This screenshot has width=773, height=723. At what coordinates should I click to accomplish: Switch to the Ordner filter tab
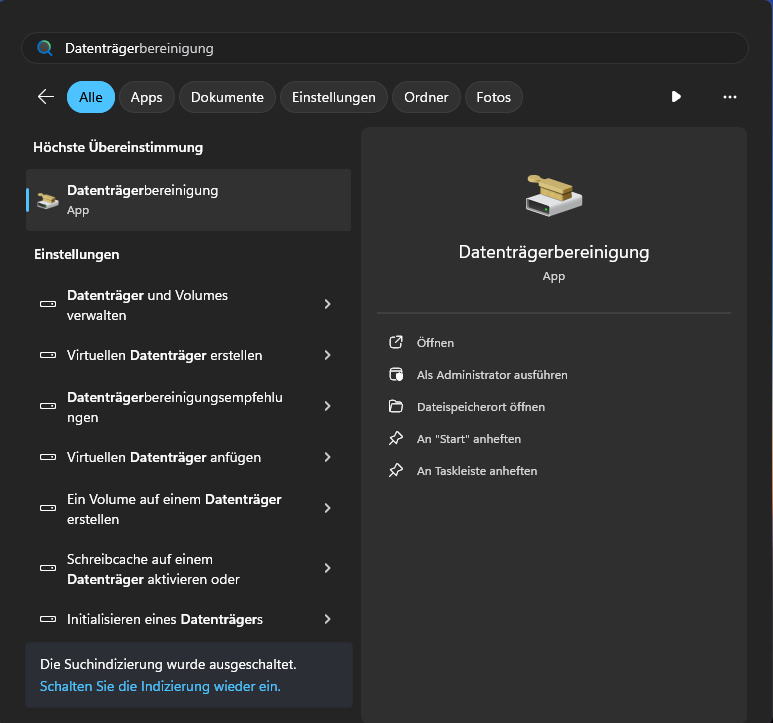pos(426,97)
